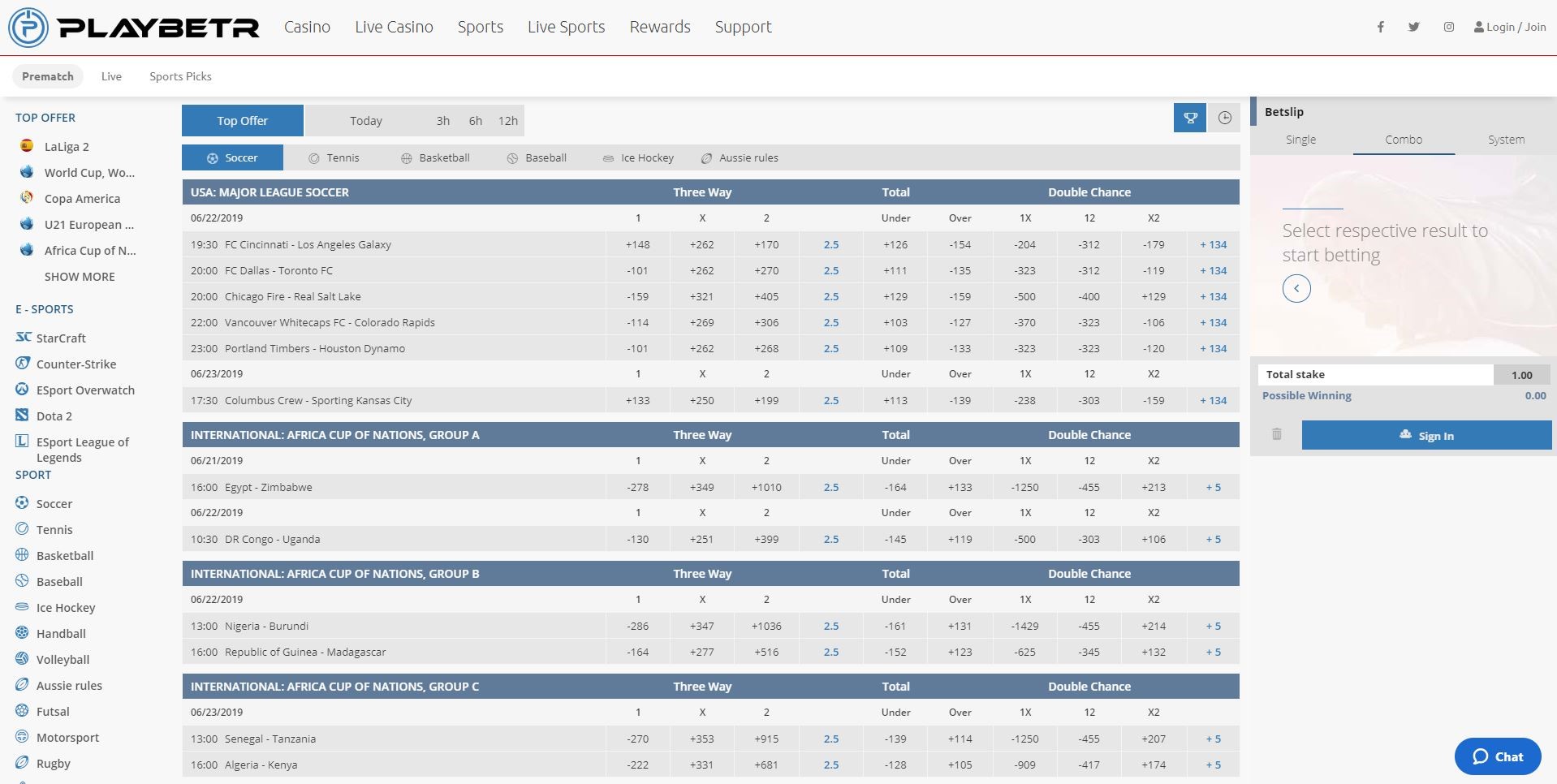Pick +148 odds for FC Cincinnati win
Viewport: 1557px width, 784px height.
(638, 244)
